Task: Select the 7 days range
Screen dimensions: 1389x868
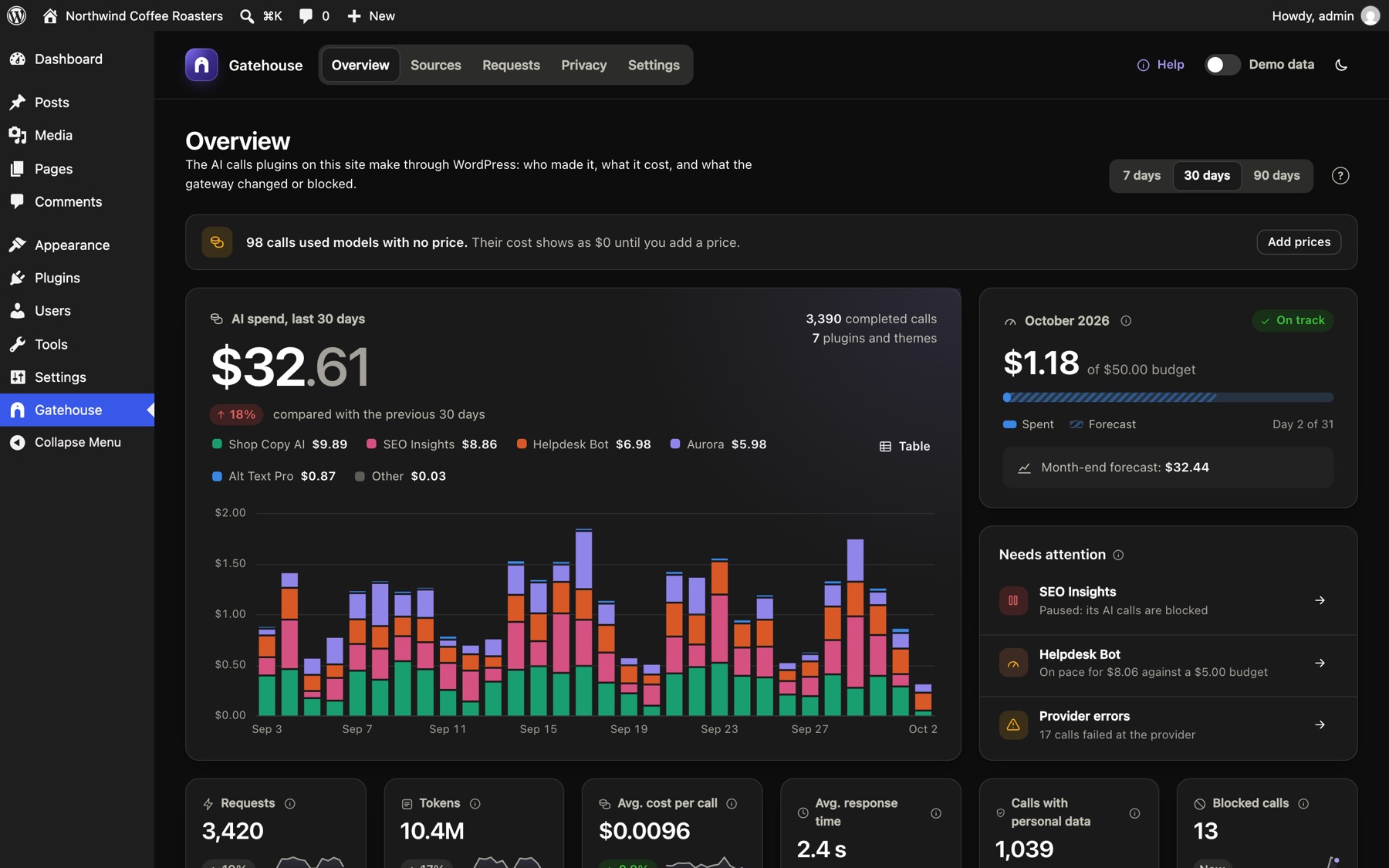Action: [1141, 176]
